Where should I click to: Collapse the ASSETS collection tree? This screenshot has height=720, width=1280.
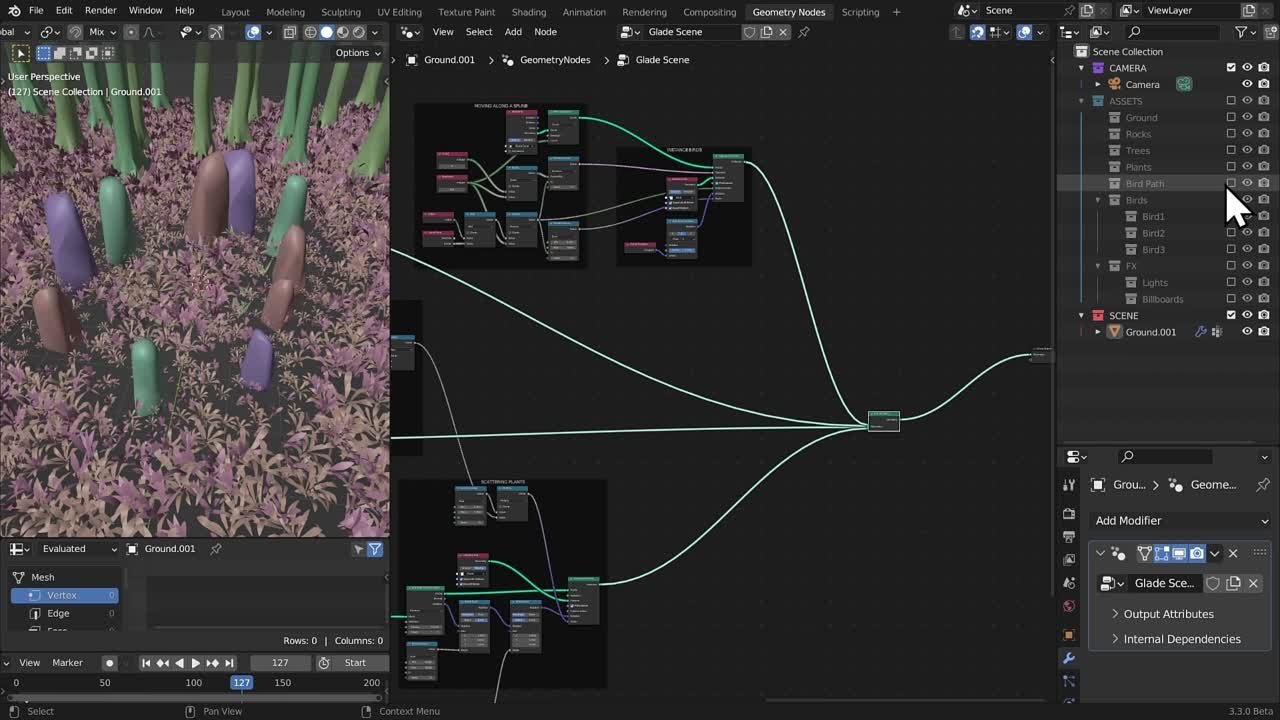1081,101
